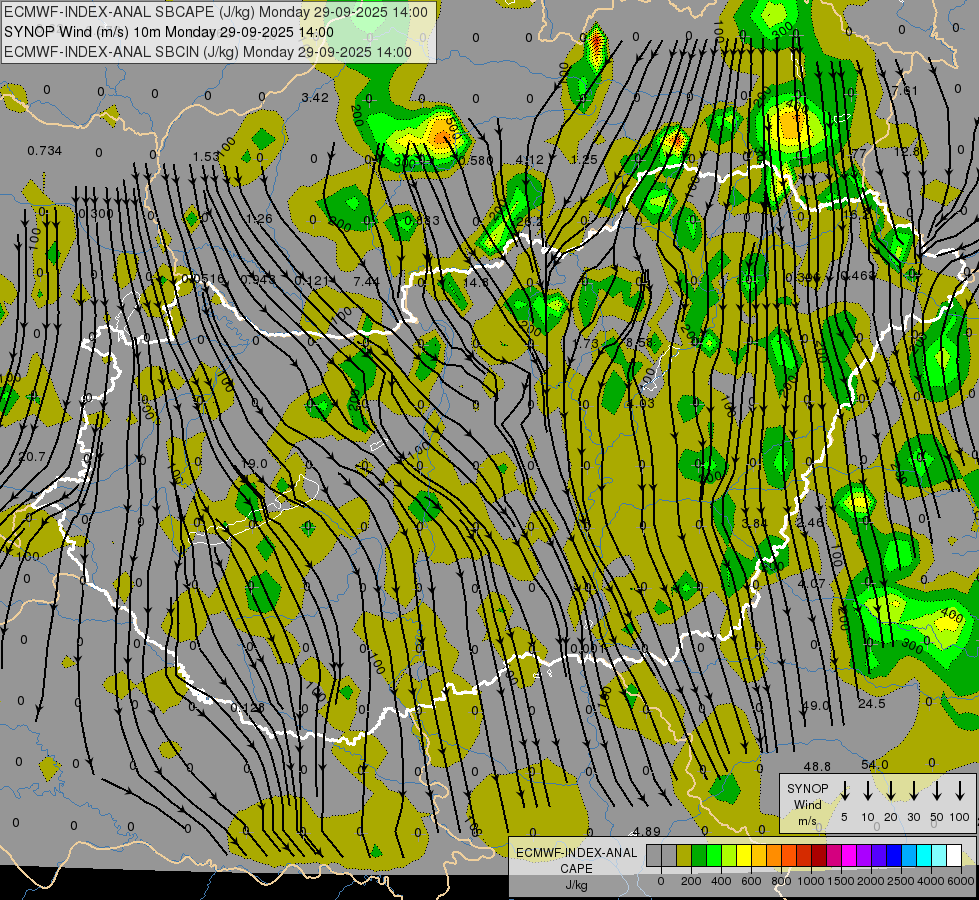Select the yellow 600 J/kg legend swatch

click(x=744, y=855)
